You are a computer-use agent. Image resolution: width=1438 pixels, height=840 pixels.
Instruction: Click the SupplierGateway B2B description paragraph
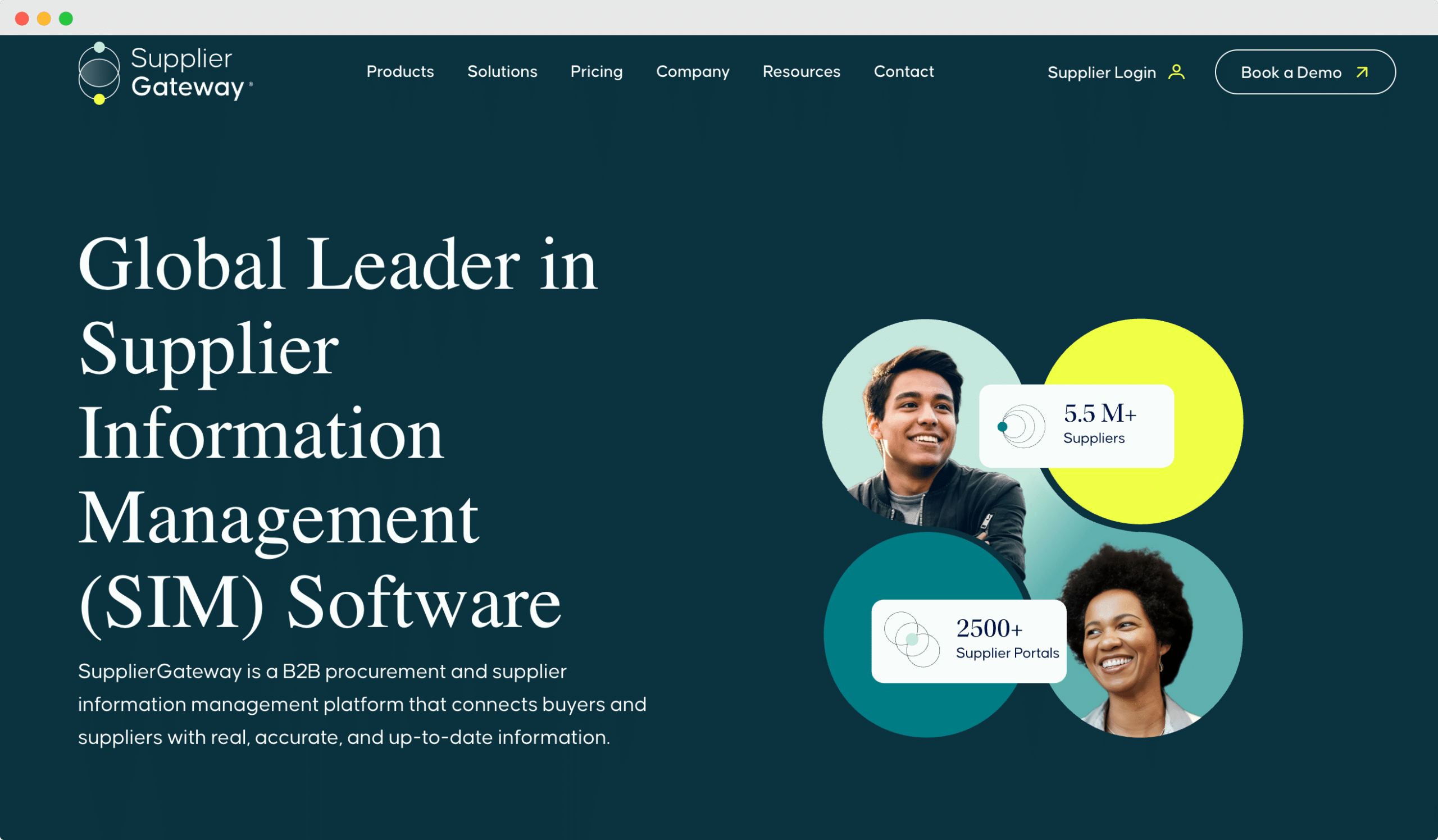pyautogui.click(x=362, y=704)
